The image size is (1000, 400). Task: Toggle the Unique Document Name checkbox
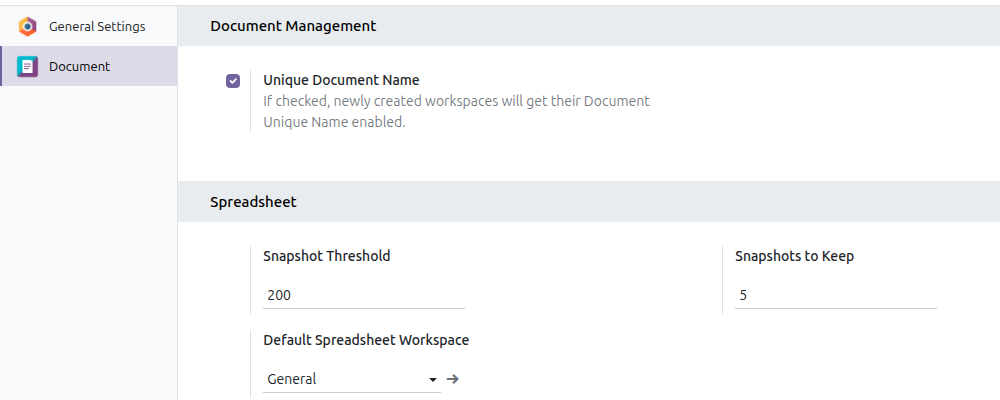coord(233,81)
